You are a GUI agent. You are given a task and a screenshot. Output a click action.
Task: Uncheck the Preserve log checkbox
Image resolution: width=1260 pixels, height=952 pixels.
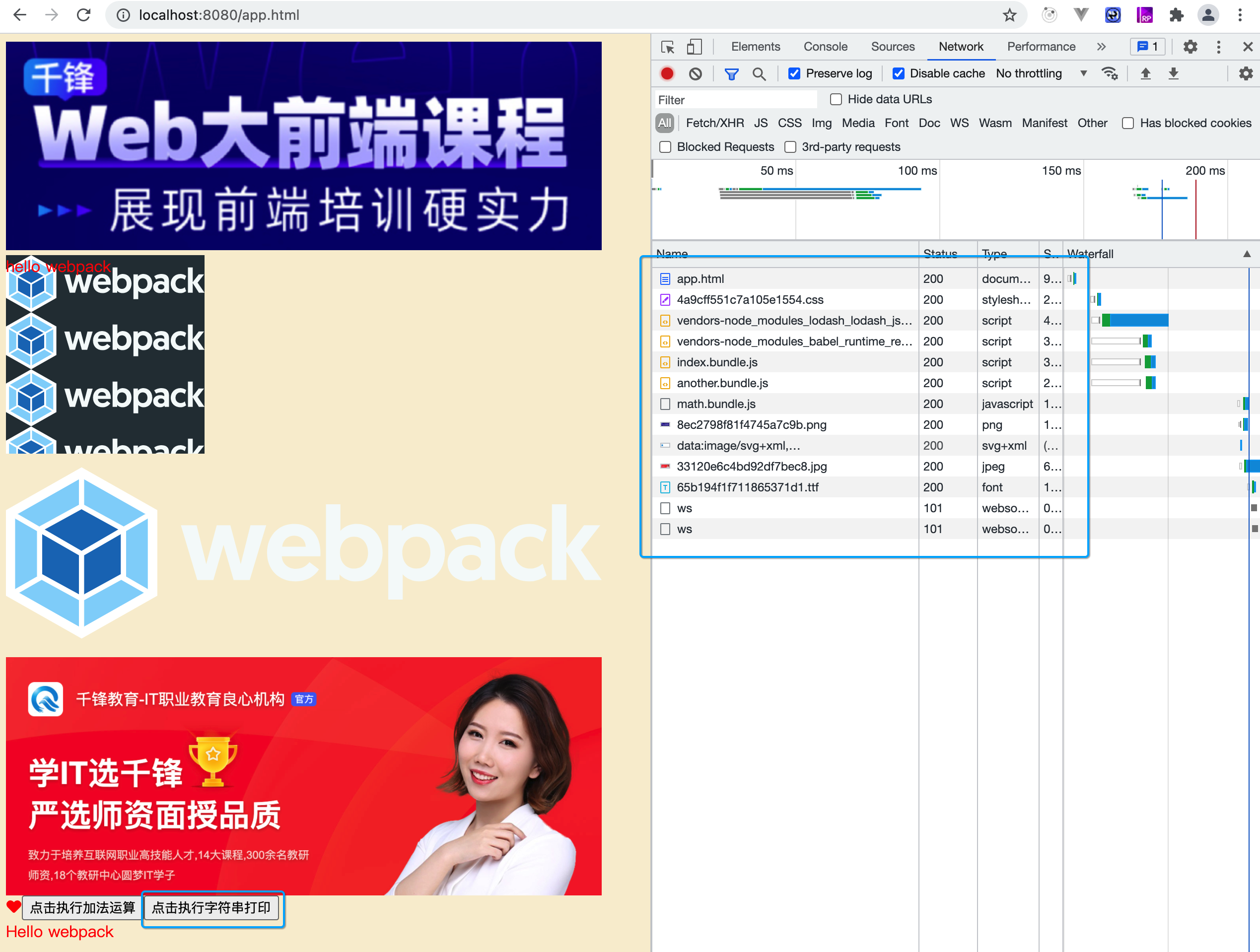tap(794, 73)
